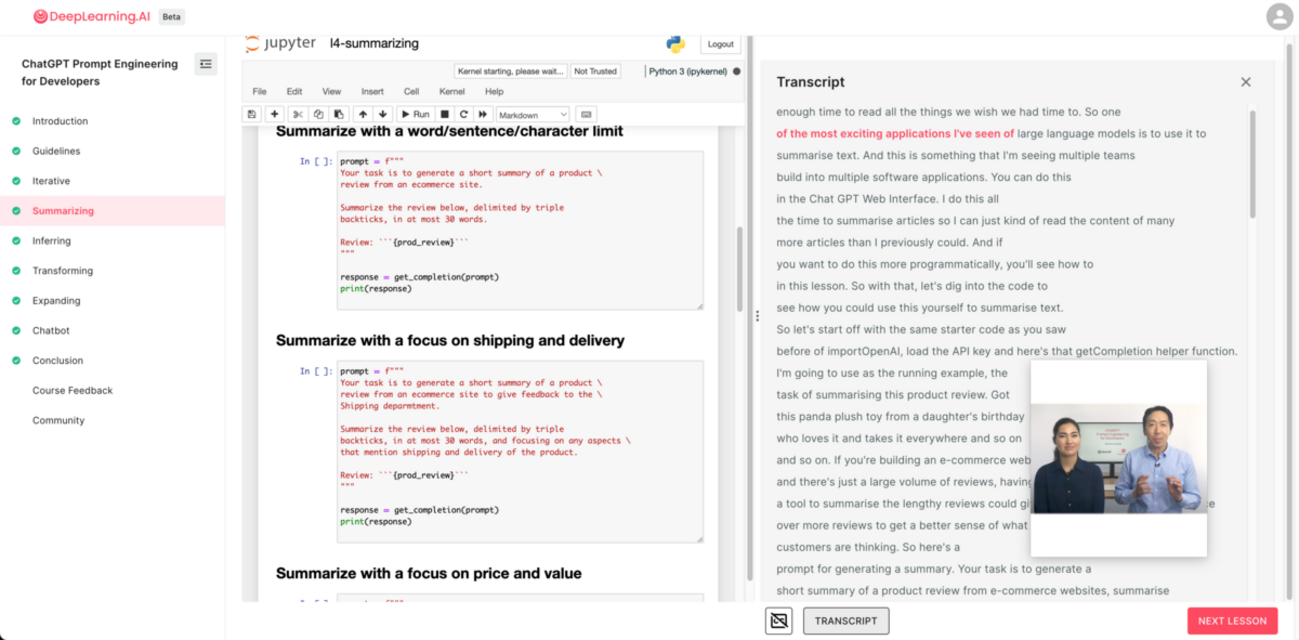Restart and run all with fast-forward icon
The width and height of the screenshot is (1299, 640).
click(483, 114)
